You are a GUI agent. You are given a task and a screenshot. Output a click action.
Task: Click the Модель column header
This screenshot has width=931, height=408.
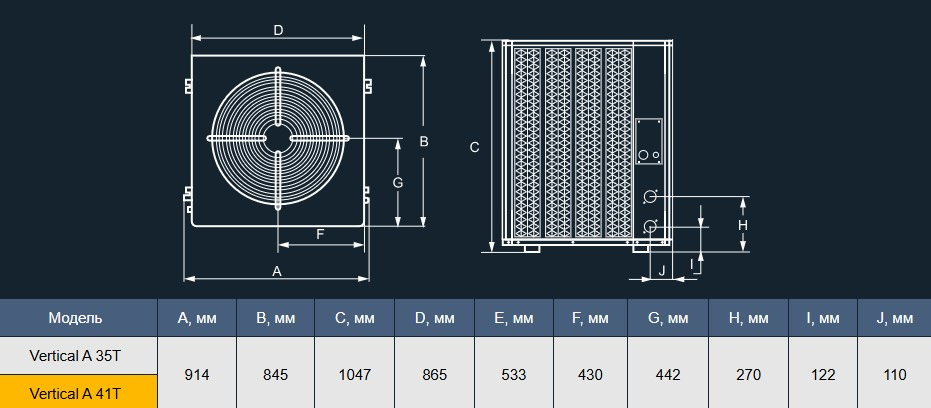point(79,318)
